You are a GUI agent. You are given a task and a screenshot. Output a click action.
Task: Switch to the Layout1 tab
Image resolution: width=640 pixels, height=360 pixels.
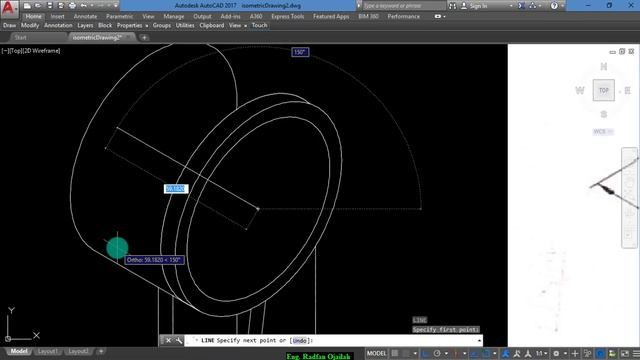coord(47,351)
